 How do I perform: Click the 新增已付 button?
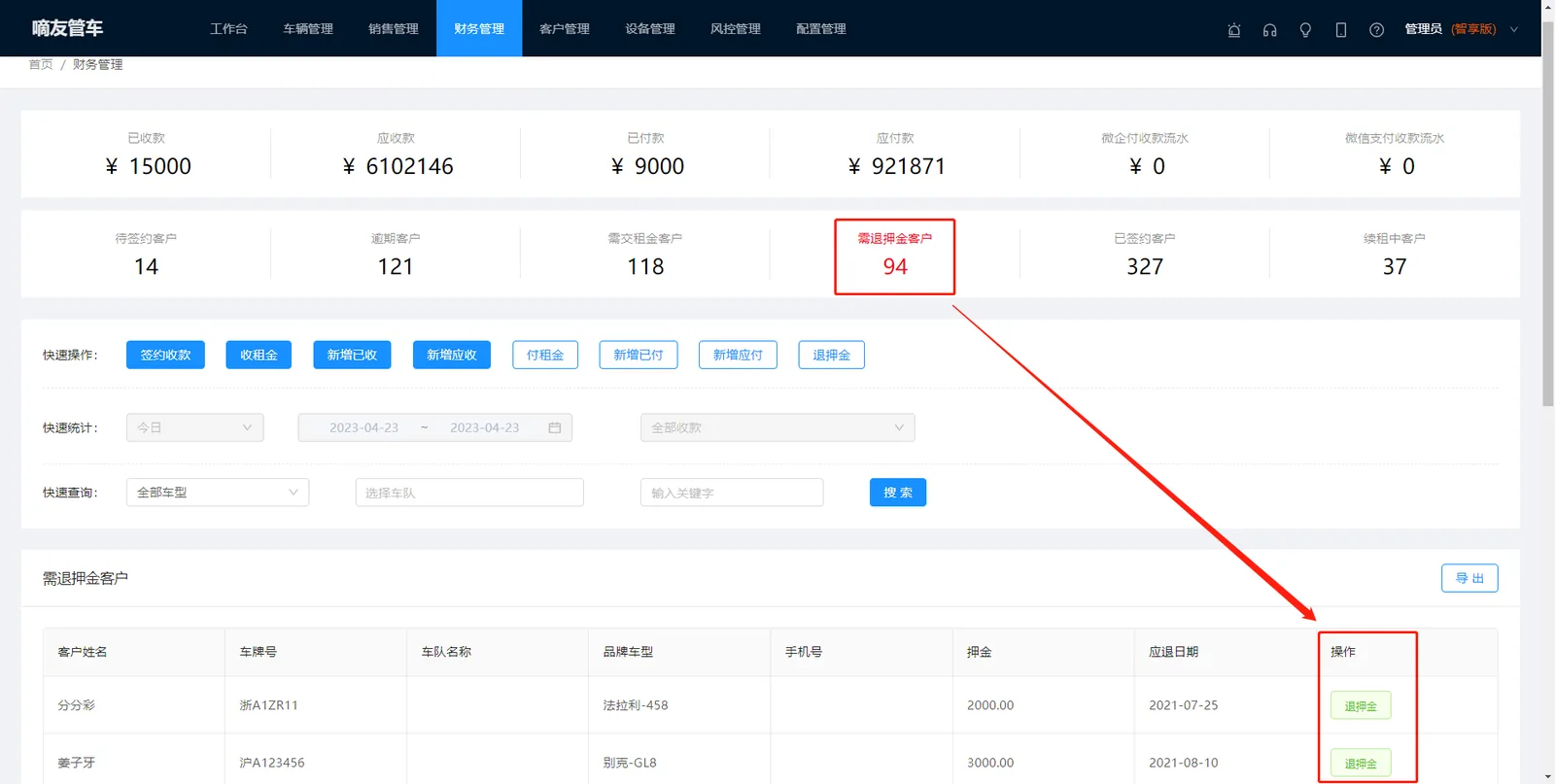tap(639, 355)
